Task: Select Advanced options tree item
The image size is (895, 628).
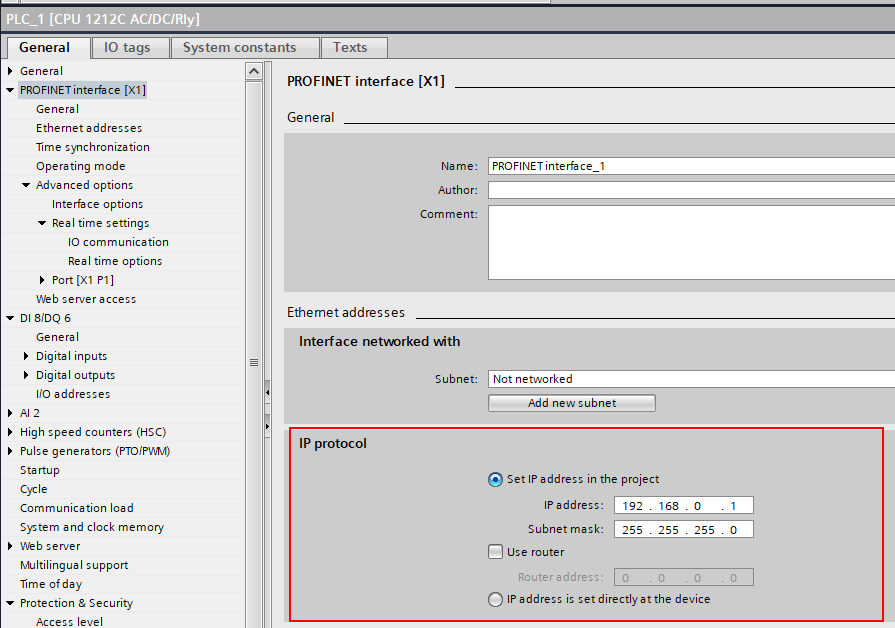Action: 84,185
